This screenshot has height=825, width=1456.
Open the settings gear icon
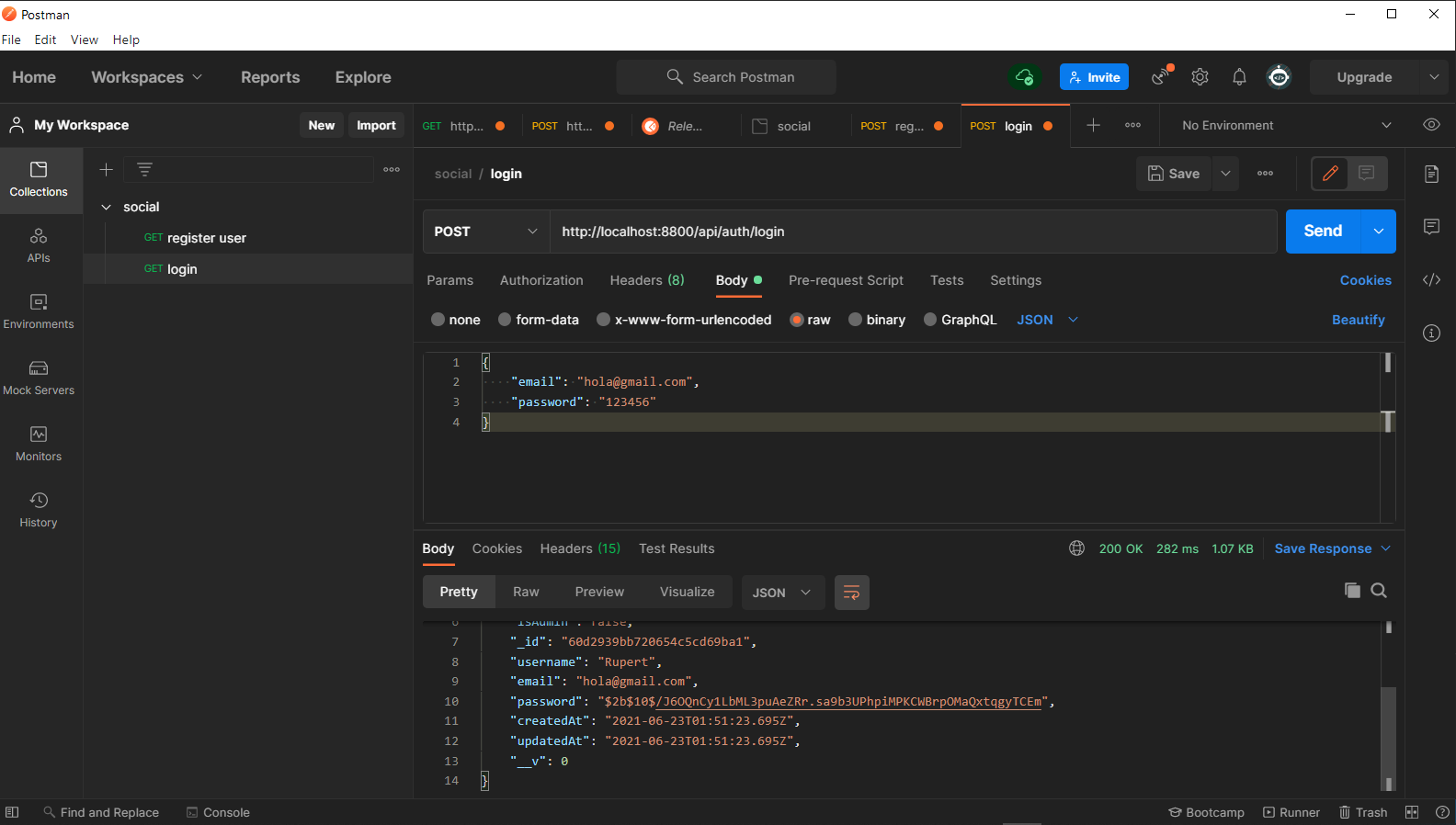click(x=1200, y=77)
